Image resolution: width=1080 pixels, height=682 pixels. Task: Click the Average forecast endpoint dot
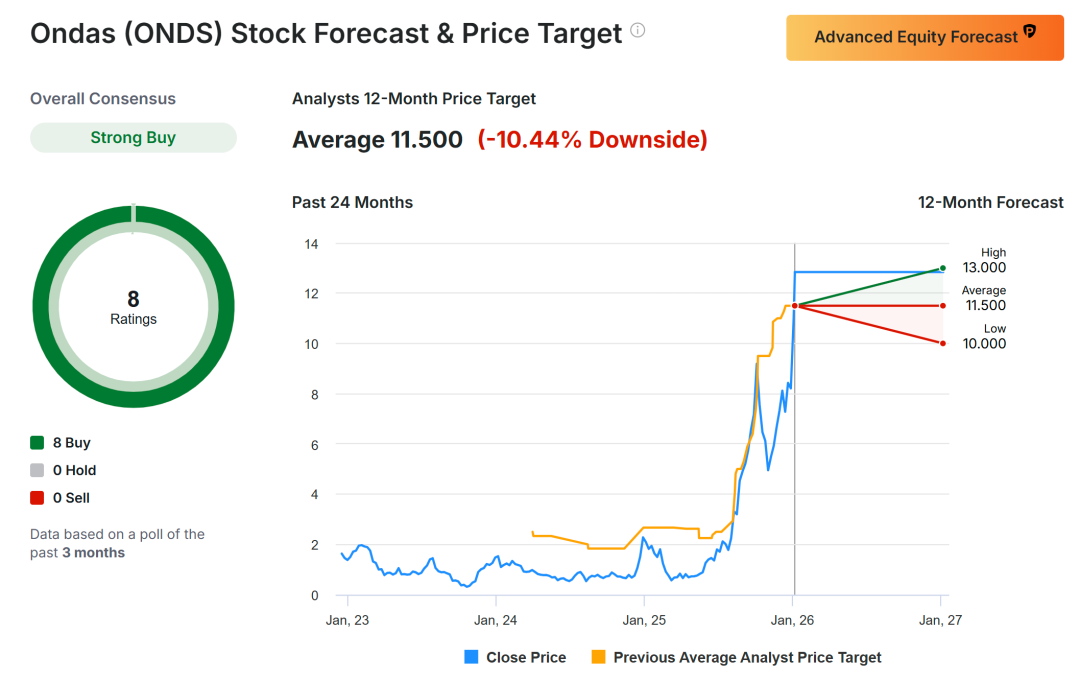click(x=943, y=306)
